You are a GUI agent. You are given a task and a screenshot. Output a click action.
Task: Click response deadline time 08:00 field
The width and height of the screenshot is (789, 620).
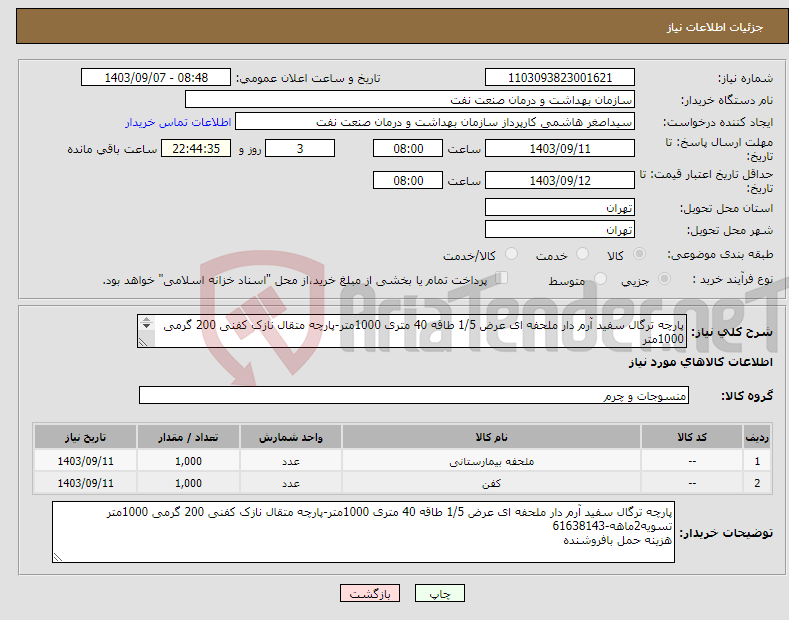click(x=408, y=148)
